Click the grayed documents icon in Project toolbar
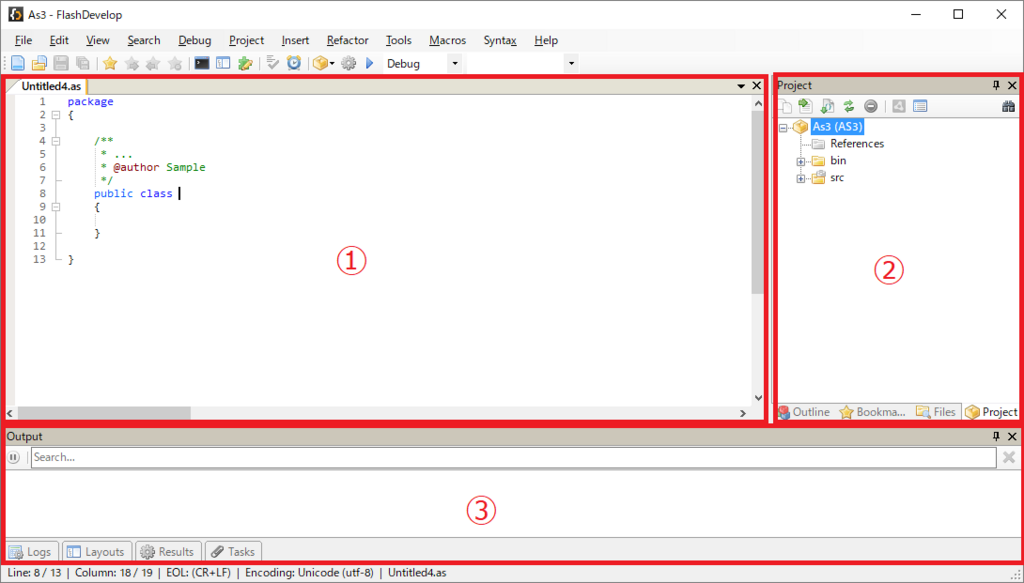This screenshot has height=583, width=1024. click(x=784, y=106)
